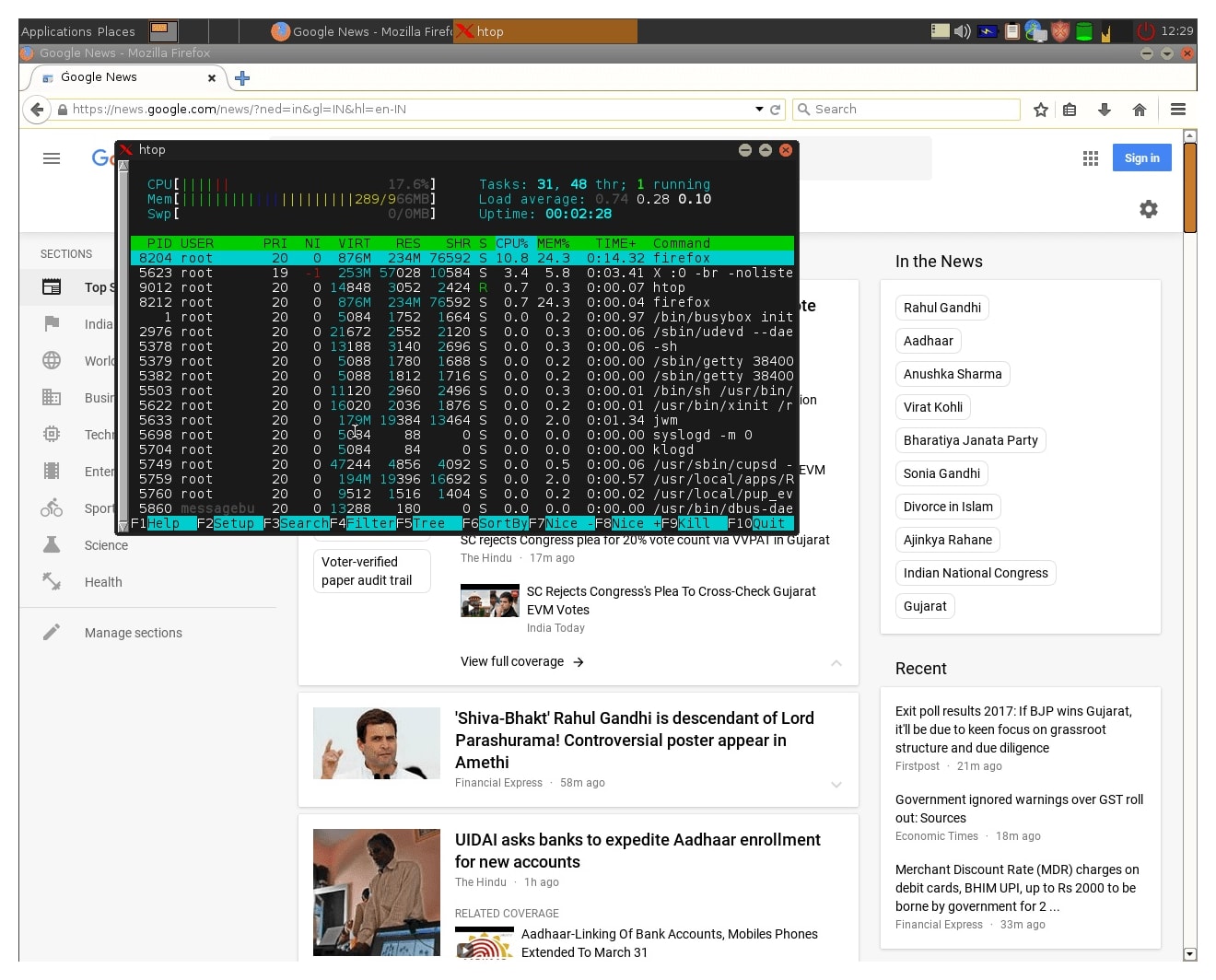Click the network connection tray icon

[1035, 31]
